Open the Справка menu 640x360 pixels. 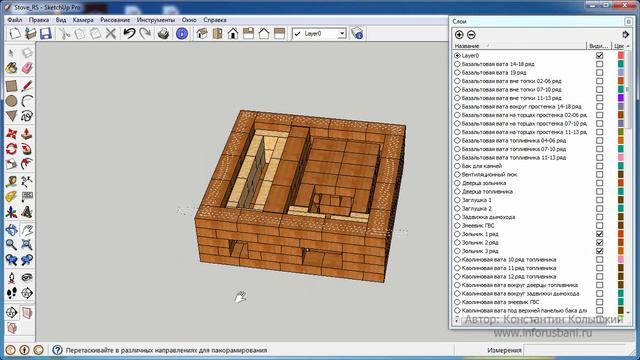tap(215, 20)
